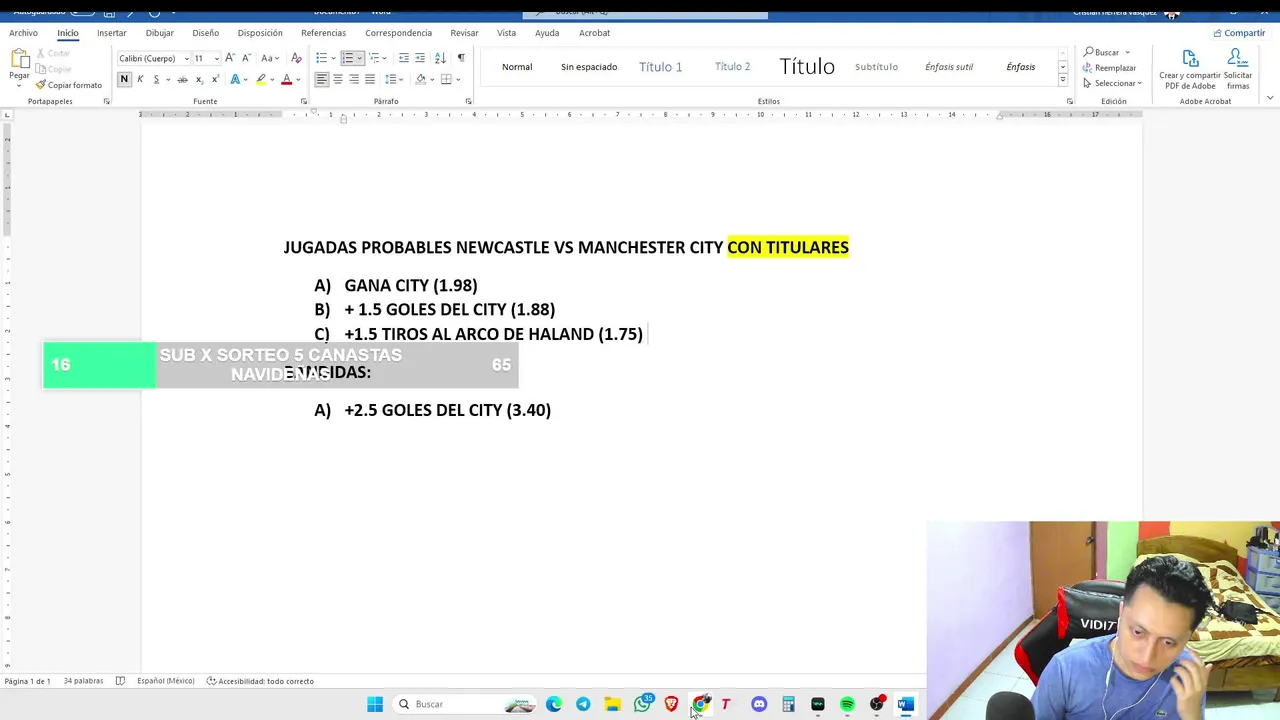Click the Windows Start button
1280x720 pixels.
[x=375, y=704]
